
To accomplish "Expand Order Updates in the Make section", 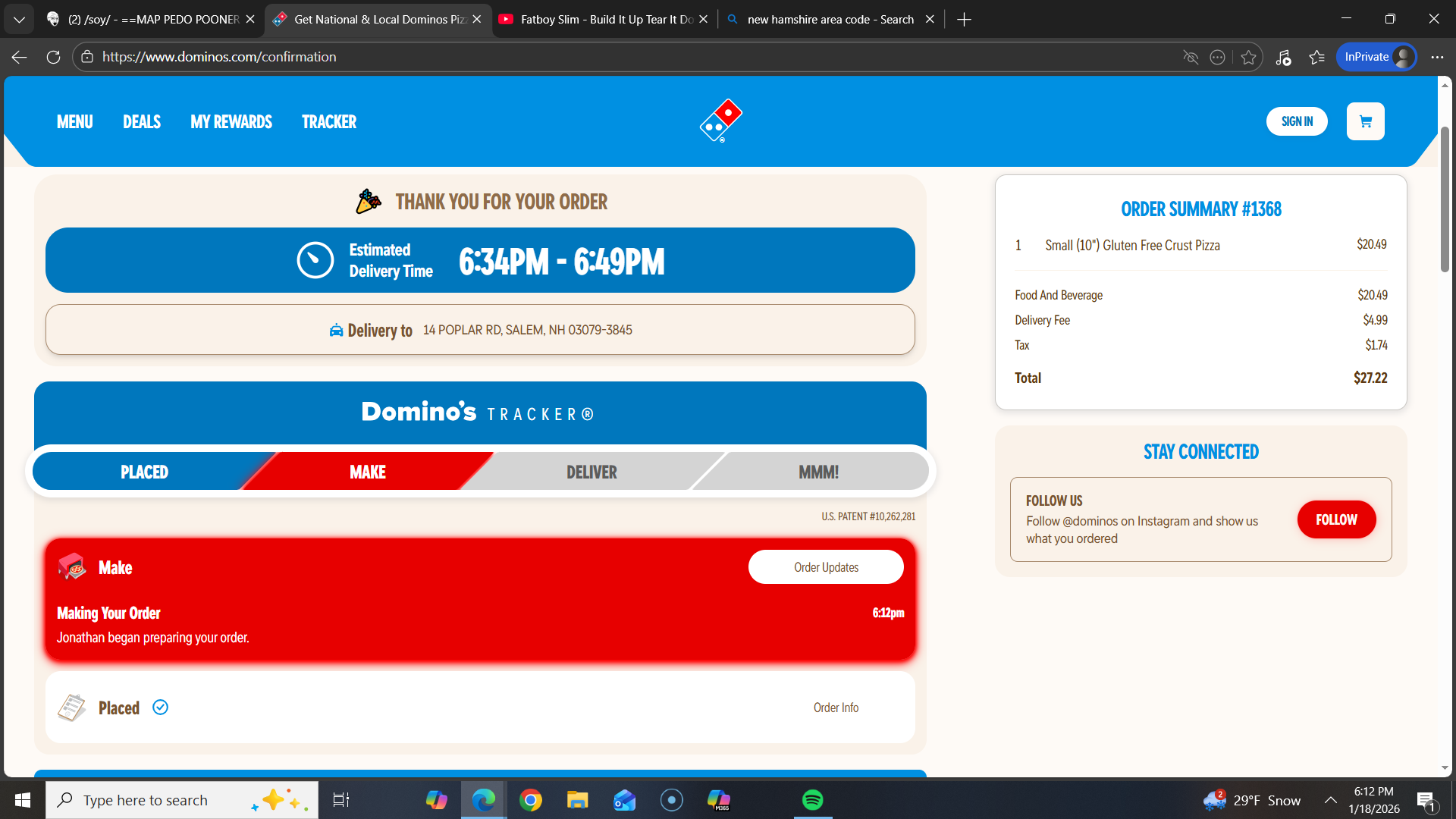I will point(826,567).
